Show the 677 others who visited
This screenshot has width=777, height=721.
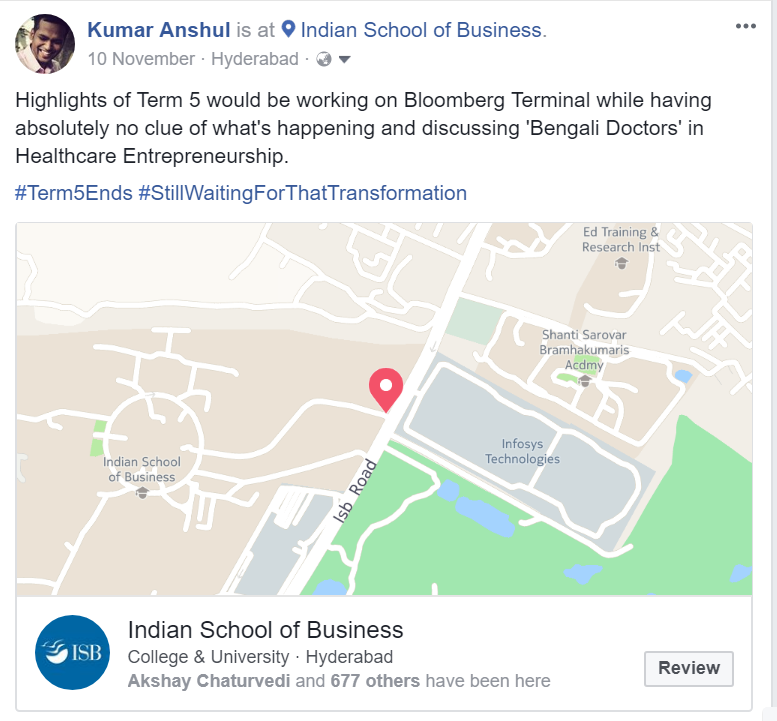point(376,681)
